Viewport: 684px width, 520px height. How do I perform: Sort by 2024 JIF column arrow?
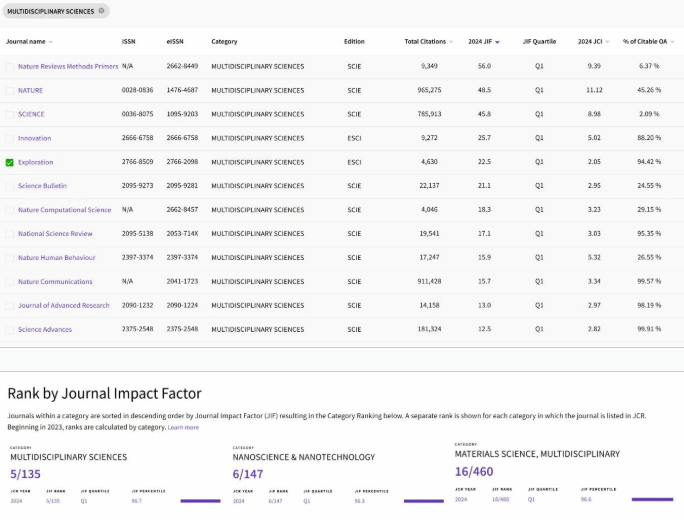(x=497, y=42)
